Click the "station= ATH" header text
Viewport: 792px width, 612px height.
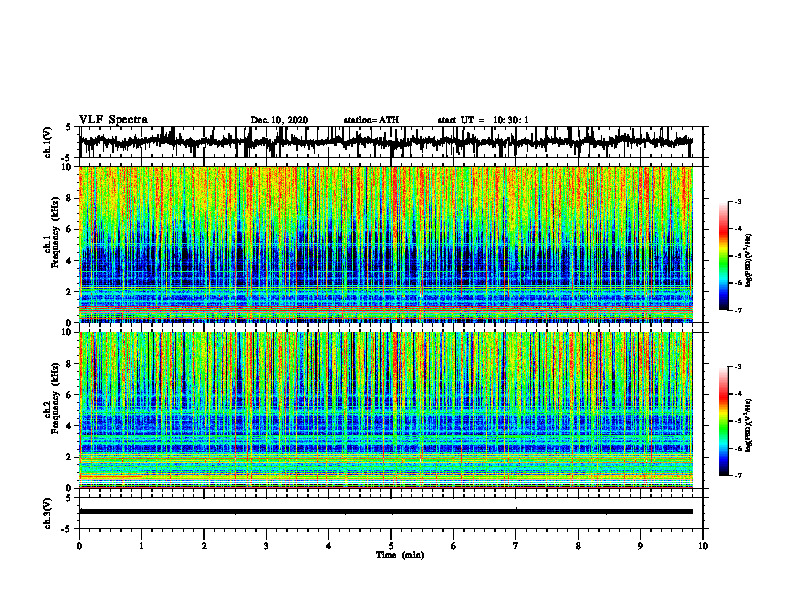tap(371, 120)
